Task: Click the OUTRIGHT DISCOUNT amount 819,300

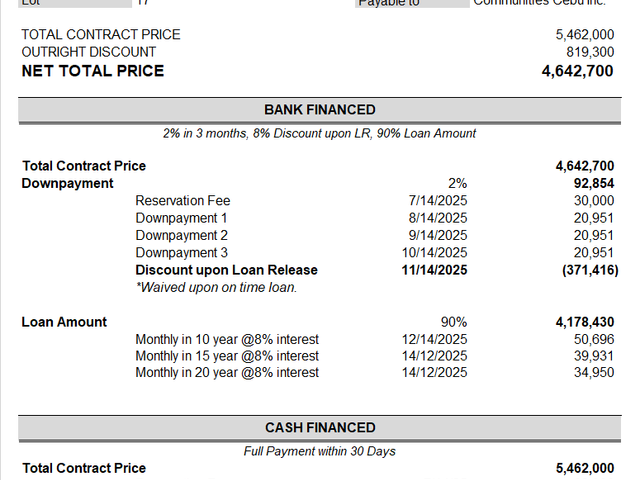Action: coord(590,52)
